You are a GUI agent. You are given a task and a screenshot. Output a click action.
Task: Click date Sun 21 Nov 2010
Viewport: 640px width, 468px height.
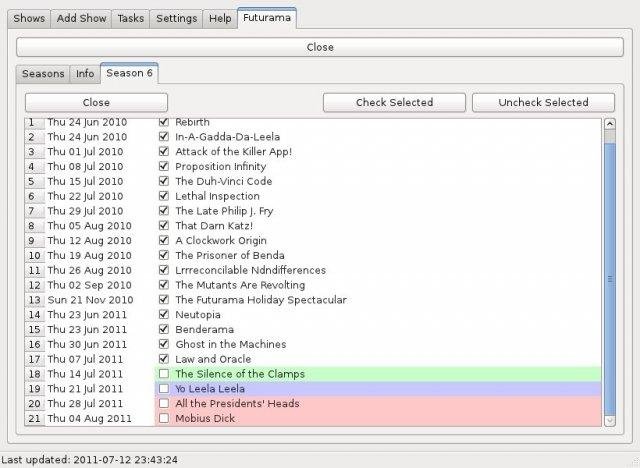[90, 300]
